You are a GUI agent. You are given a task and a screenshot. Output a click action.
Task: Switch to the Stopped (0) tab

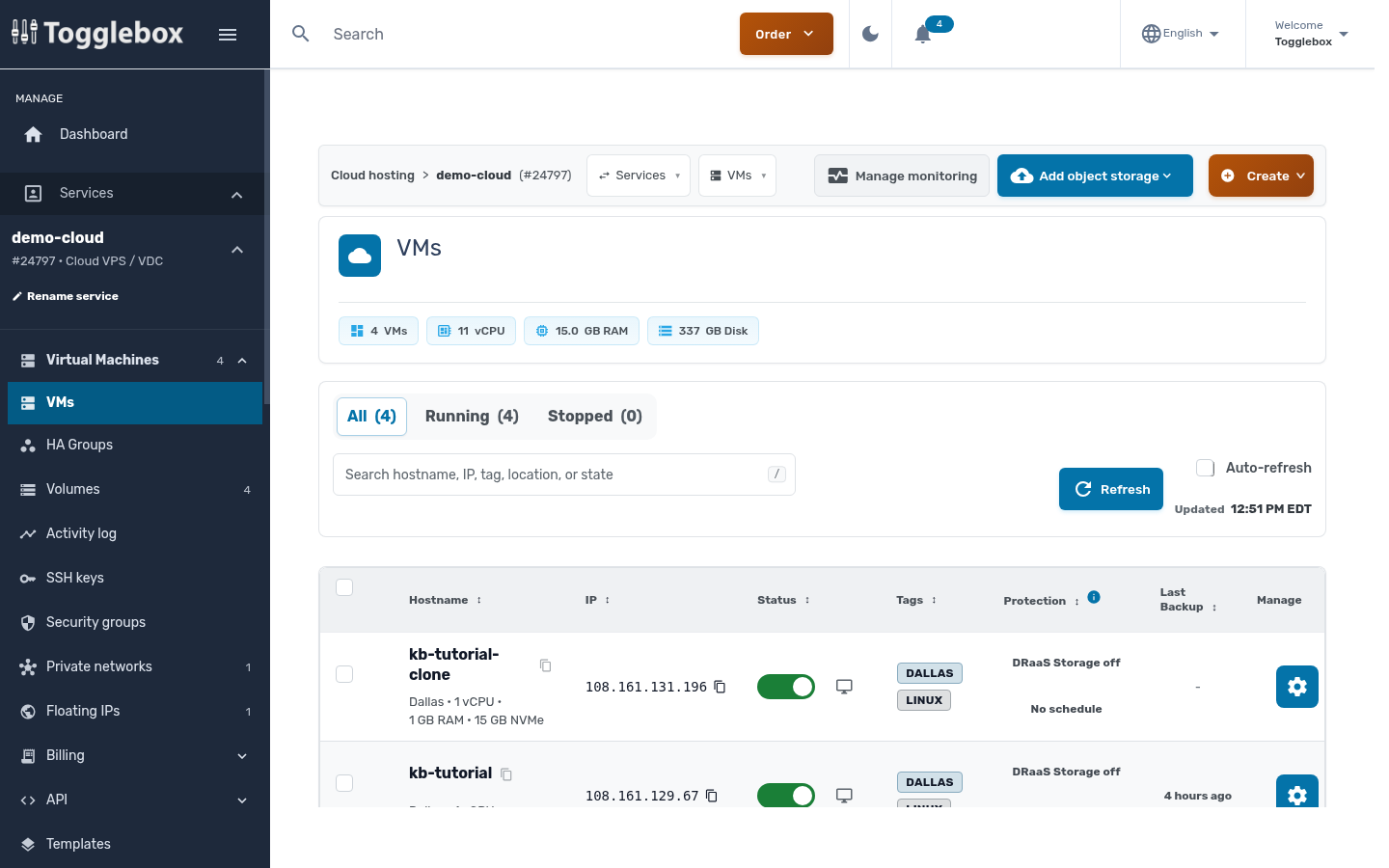tap(595, 417)
